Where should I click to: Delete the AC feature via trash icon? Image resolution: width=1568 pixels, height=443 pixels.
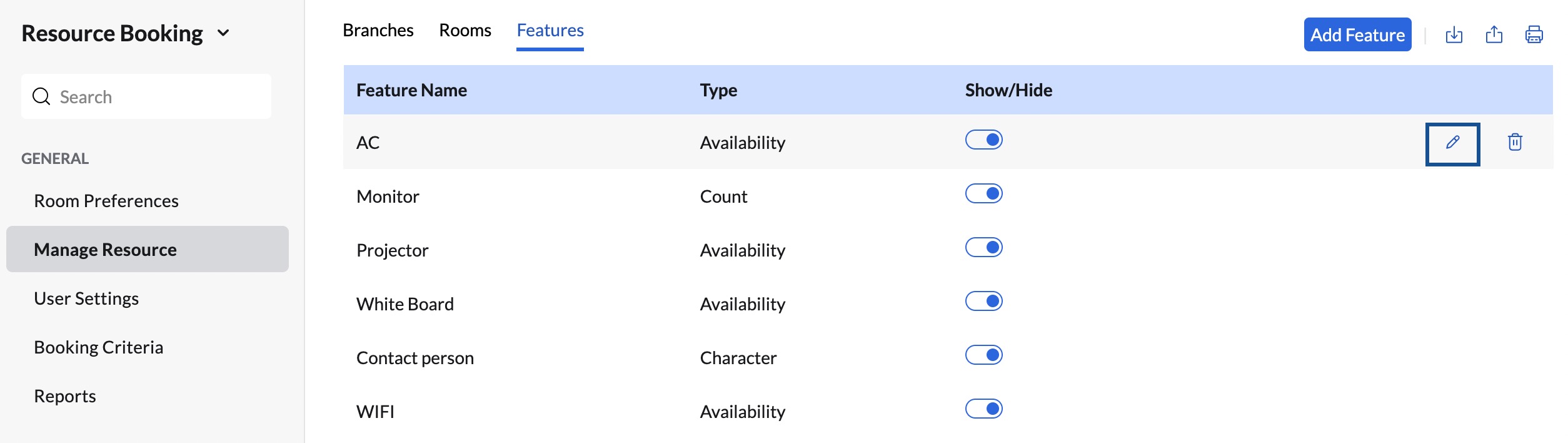[1515, 143]
